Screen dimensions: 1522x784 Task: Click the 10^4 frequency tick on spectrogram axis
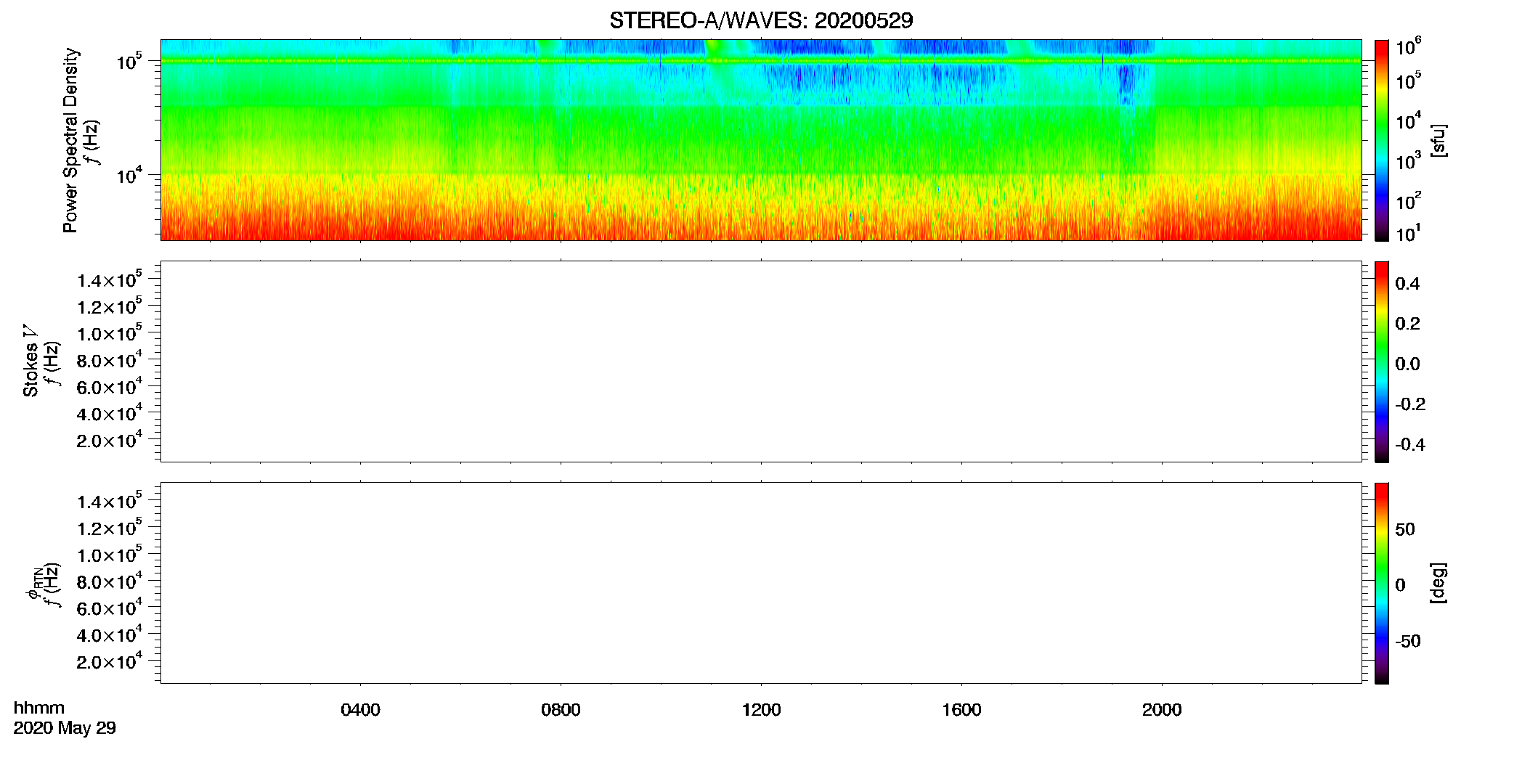pyautogui.click(x=129, y=175)
